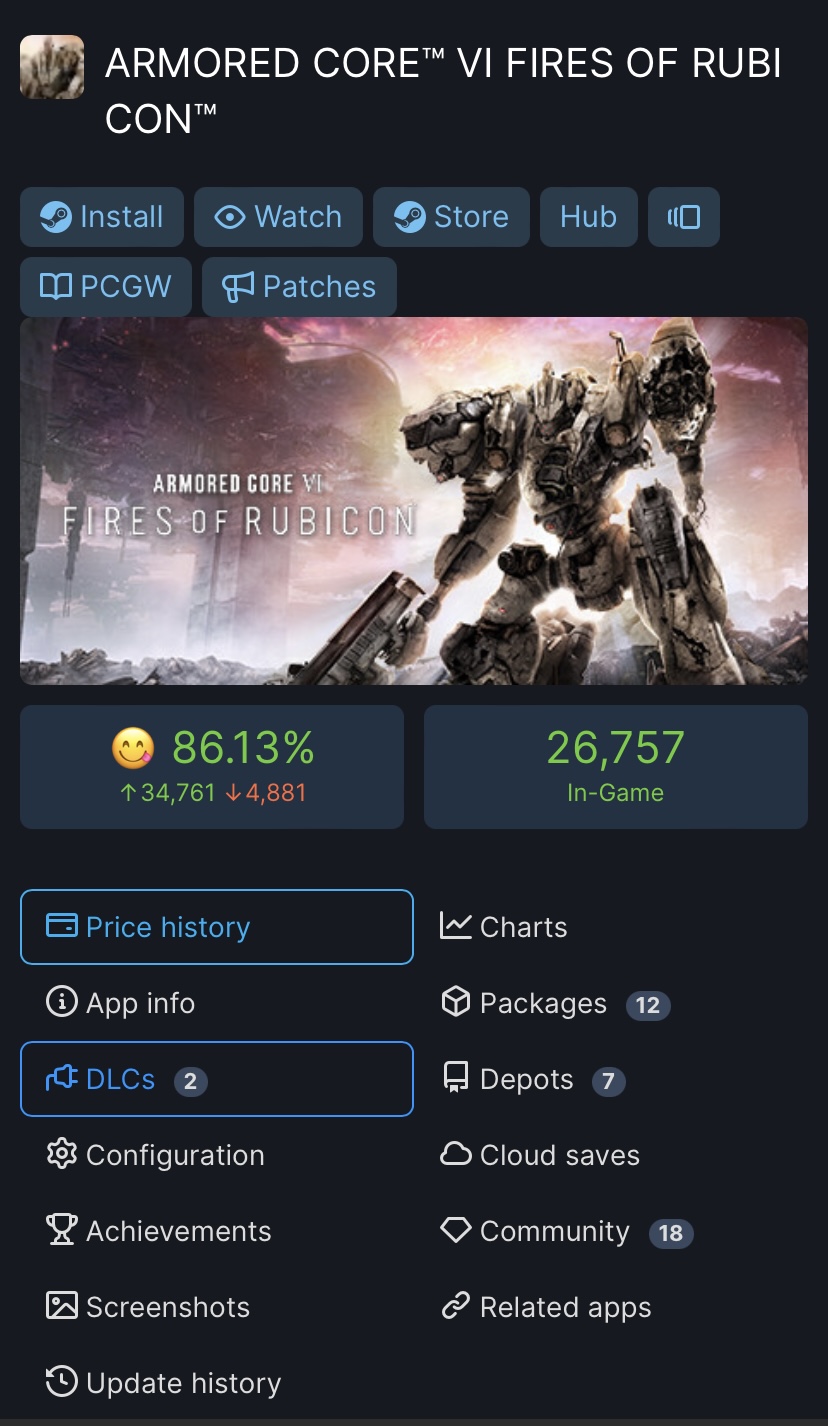Click the Steam icon on Install button
Image resolution: width=828 pixels, height=1426 pixels.
[56, 217]
